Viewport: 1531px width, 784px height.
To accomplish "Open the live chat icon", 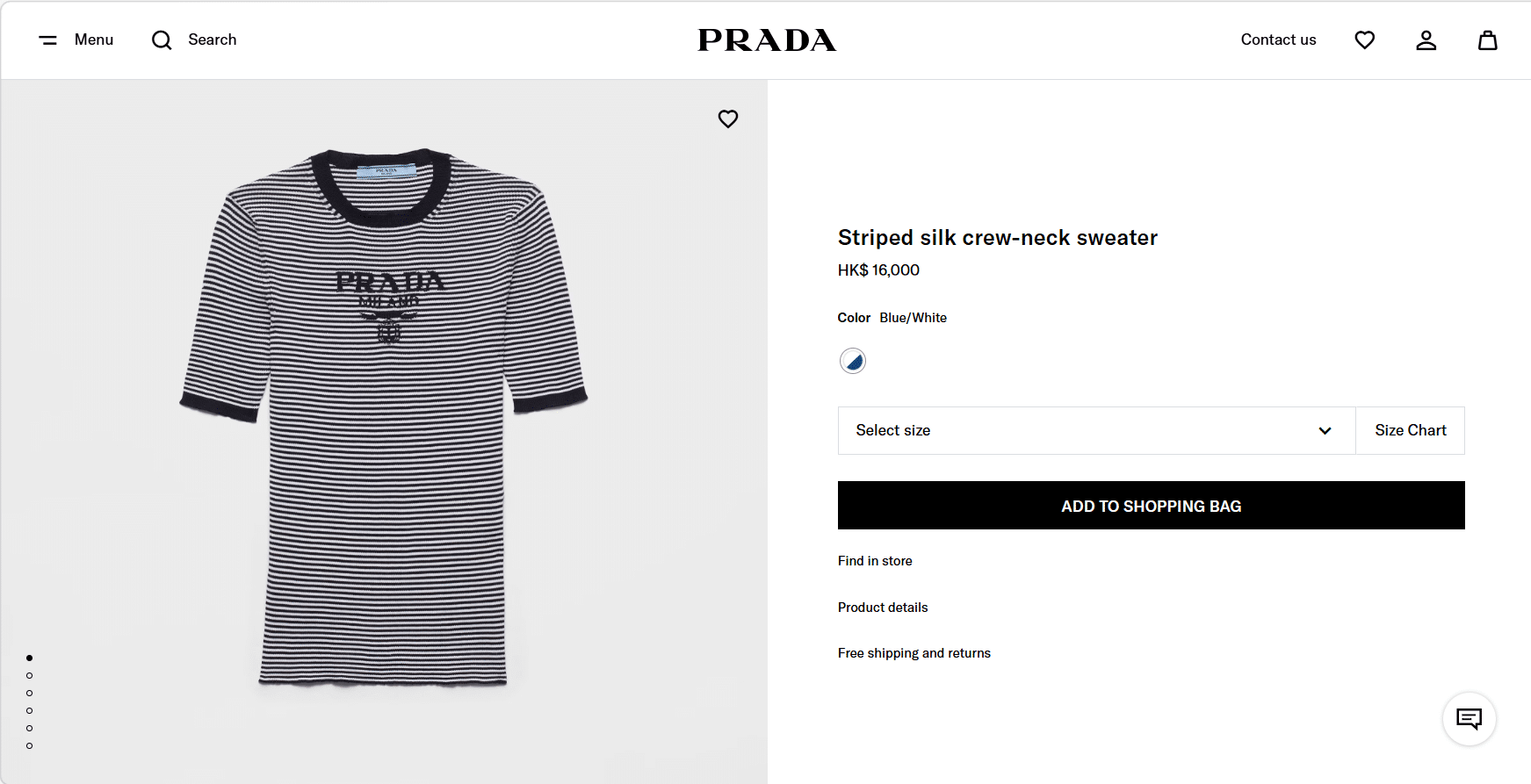I will coord(1469,719).
